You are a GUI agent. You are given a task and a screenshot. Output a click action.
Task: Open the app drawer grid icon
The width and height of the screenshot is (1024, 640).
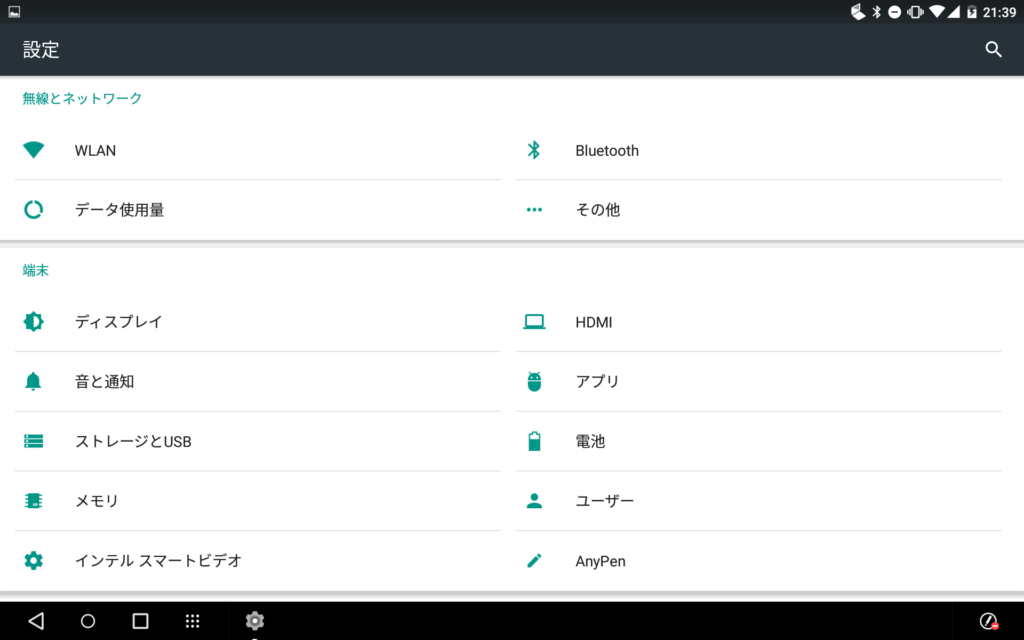tap(193, 621)
